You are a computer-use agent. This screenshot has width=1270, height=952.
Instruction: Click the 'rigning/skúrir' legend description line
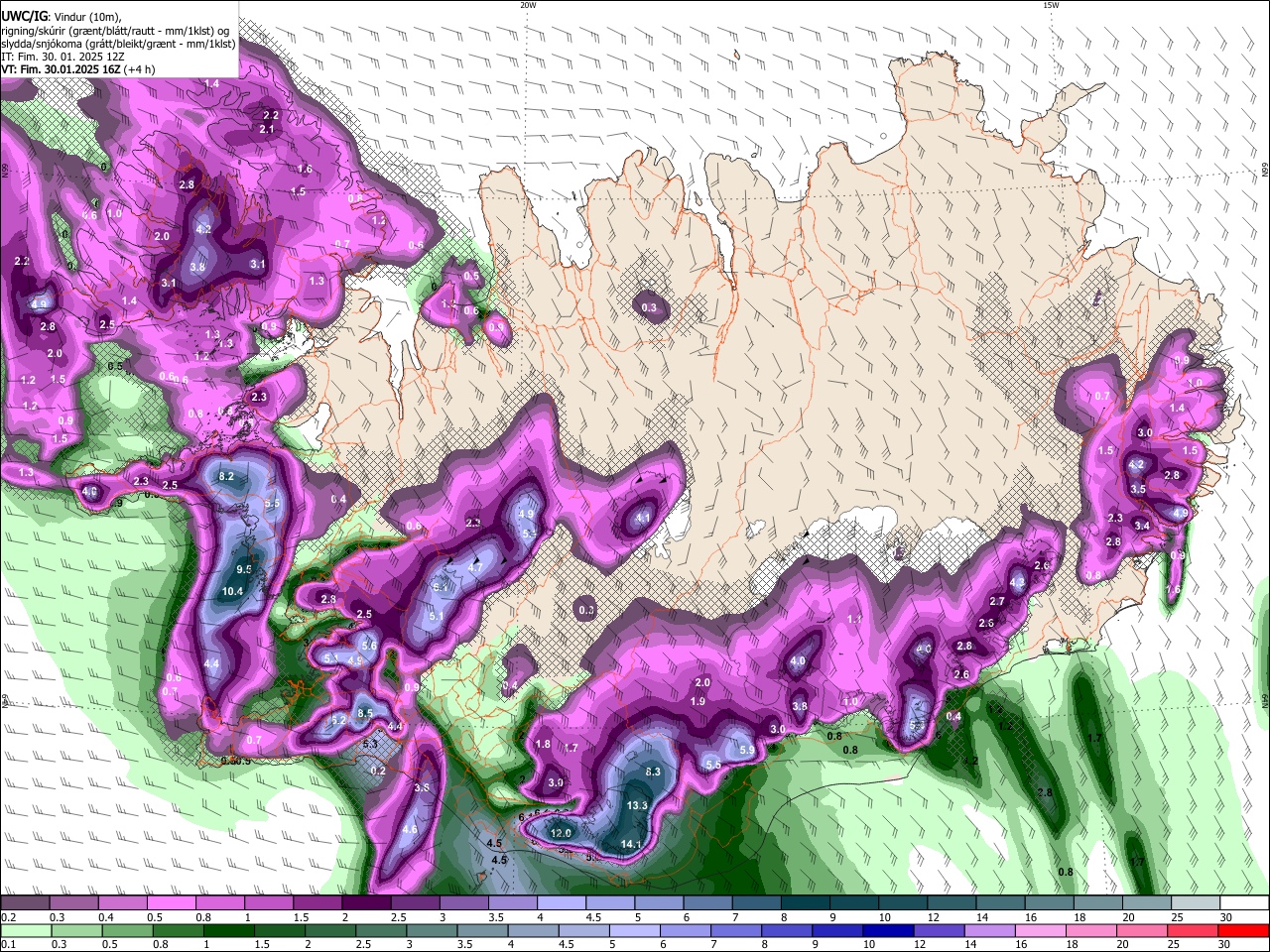point(114,30)
